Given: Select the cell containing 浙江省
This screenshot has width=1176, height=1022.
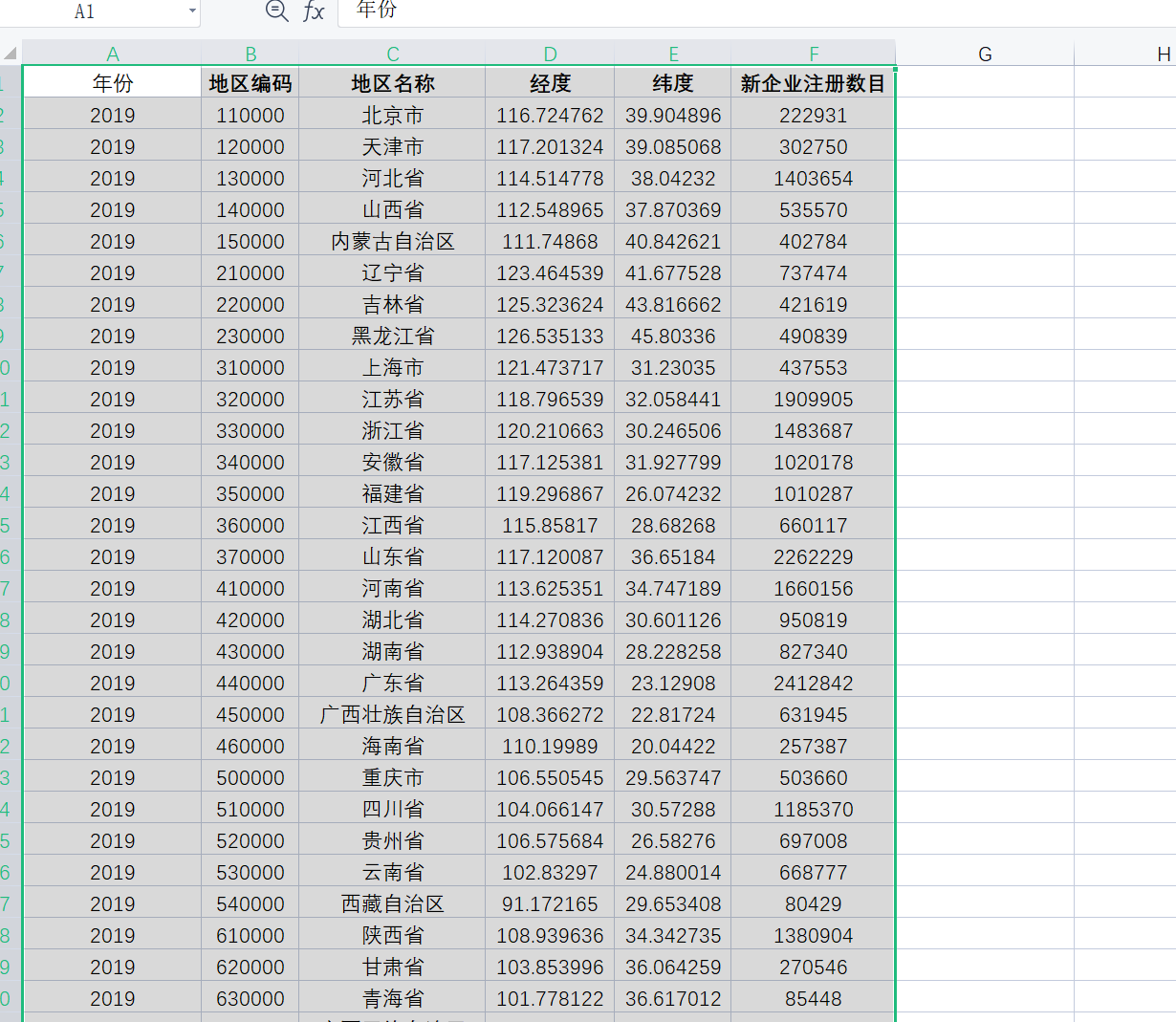Looking at the screenshot, I should (393, 430).
